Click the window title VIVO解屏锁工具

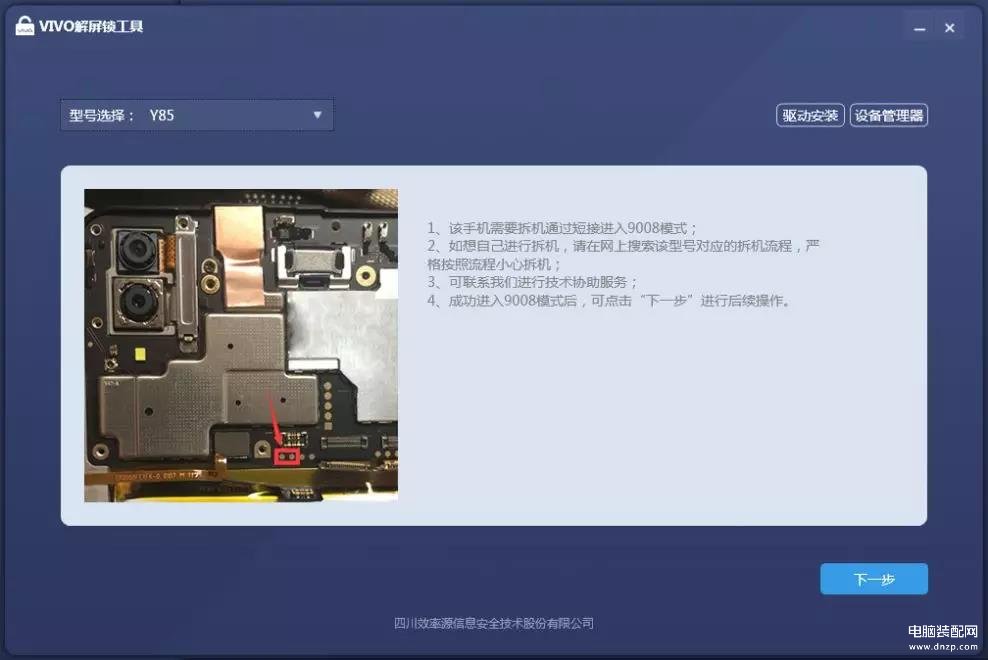91,26
